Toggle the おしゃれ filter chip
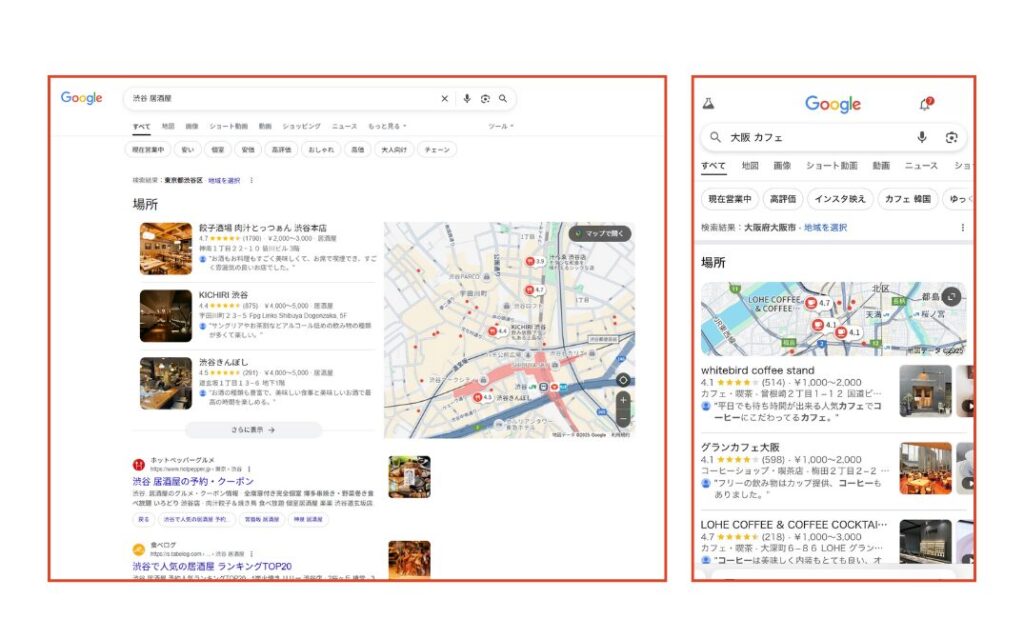The width and height of the screenshot is (1024, 619). pos(321,150)
